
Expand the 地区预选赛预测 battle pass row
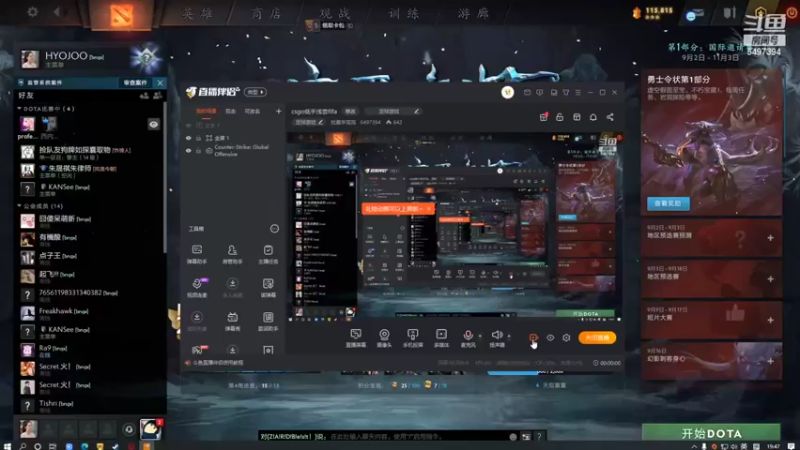coord(711,237)
